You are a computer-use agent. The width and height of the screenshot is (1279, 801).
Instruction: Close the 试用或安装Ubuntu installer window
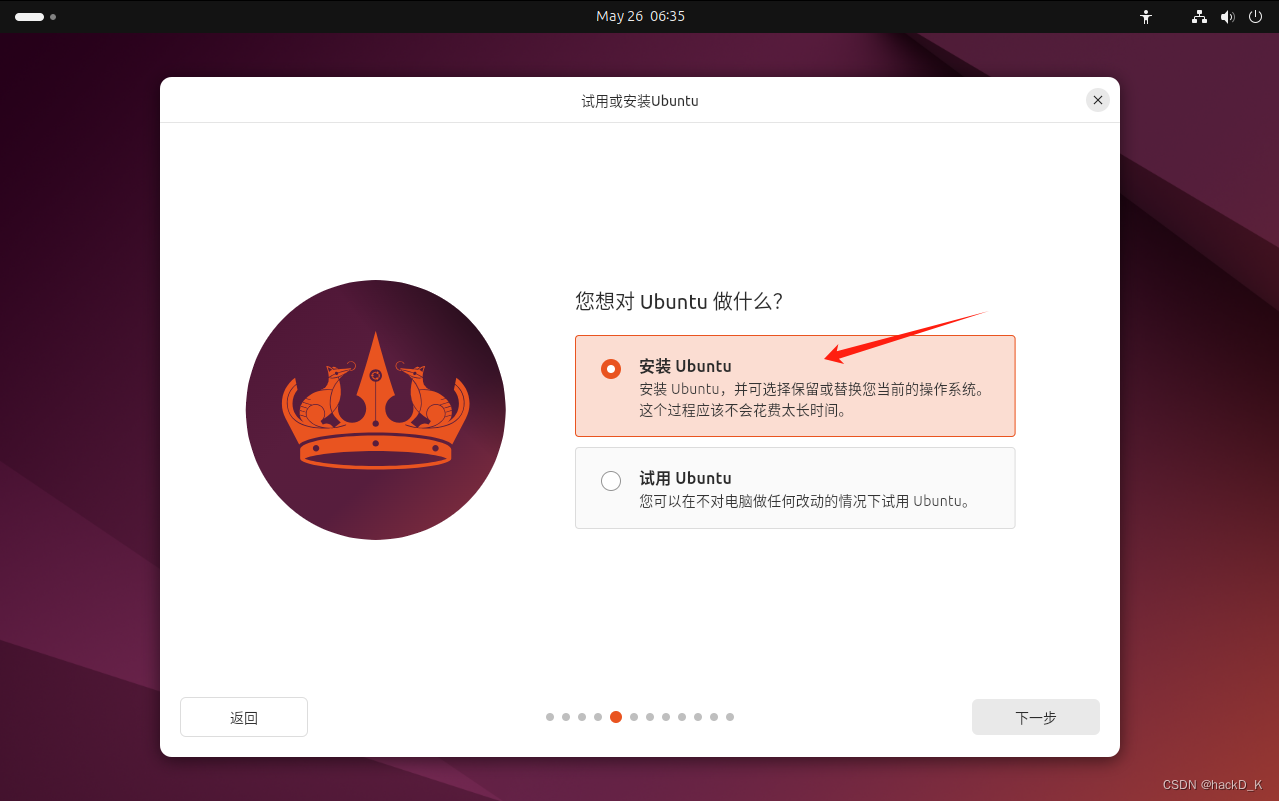1098,100
